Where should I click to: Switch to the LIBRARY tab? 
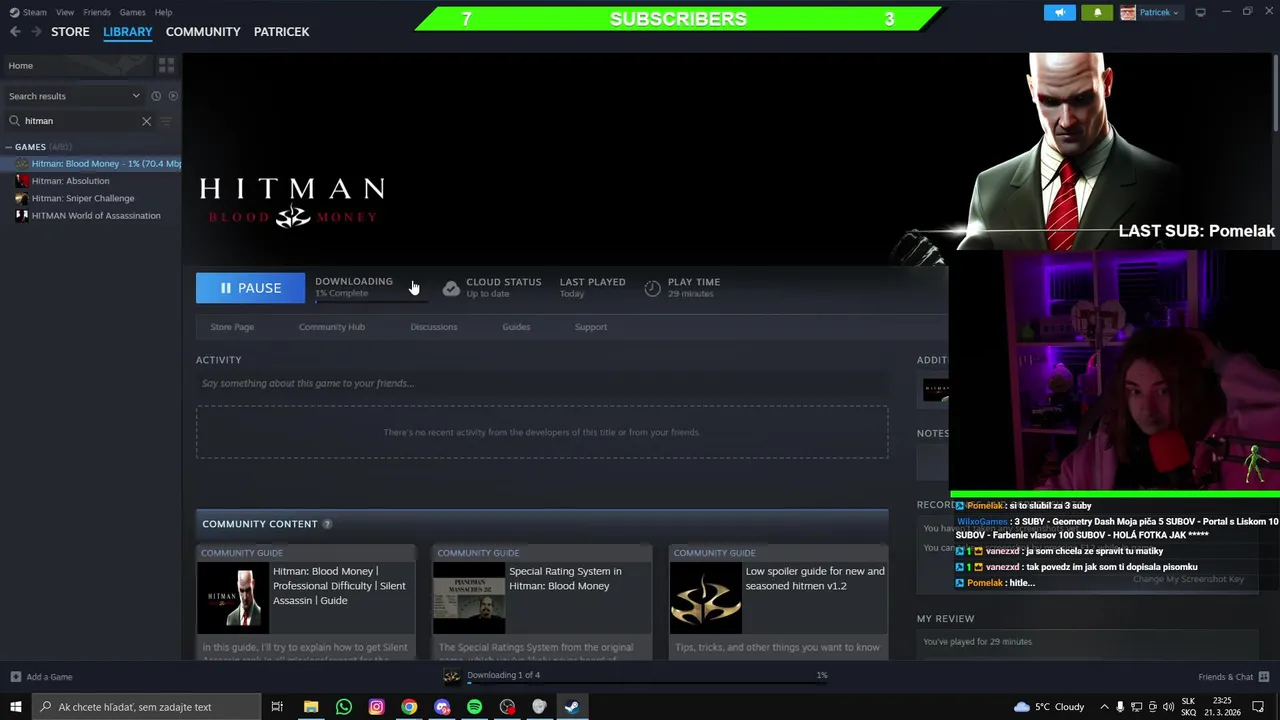(128, 32)
